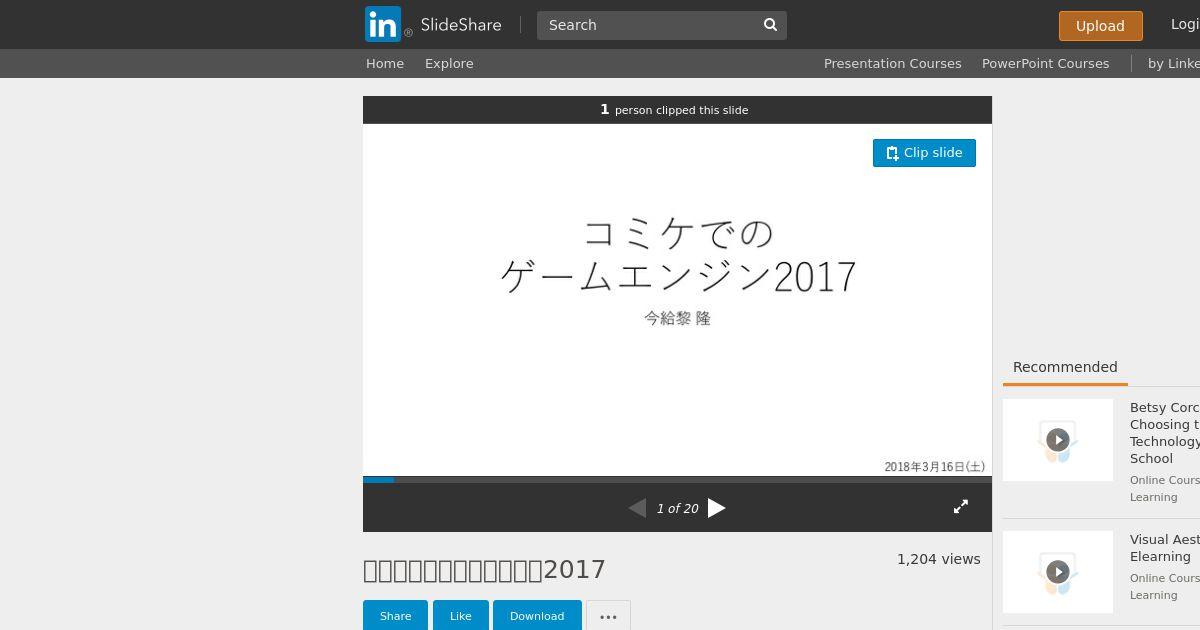Open the Explore menu item
The height and width of the screenshot is (630, 1200).
[449, 63]
